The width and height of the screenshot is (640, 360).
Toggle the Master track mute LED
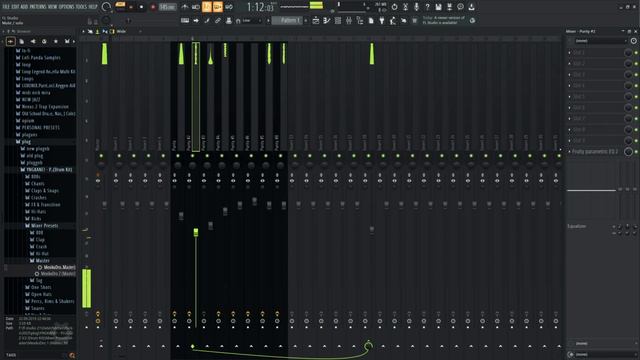(101, 156)
